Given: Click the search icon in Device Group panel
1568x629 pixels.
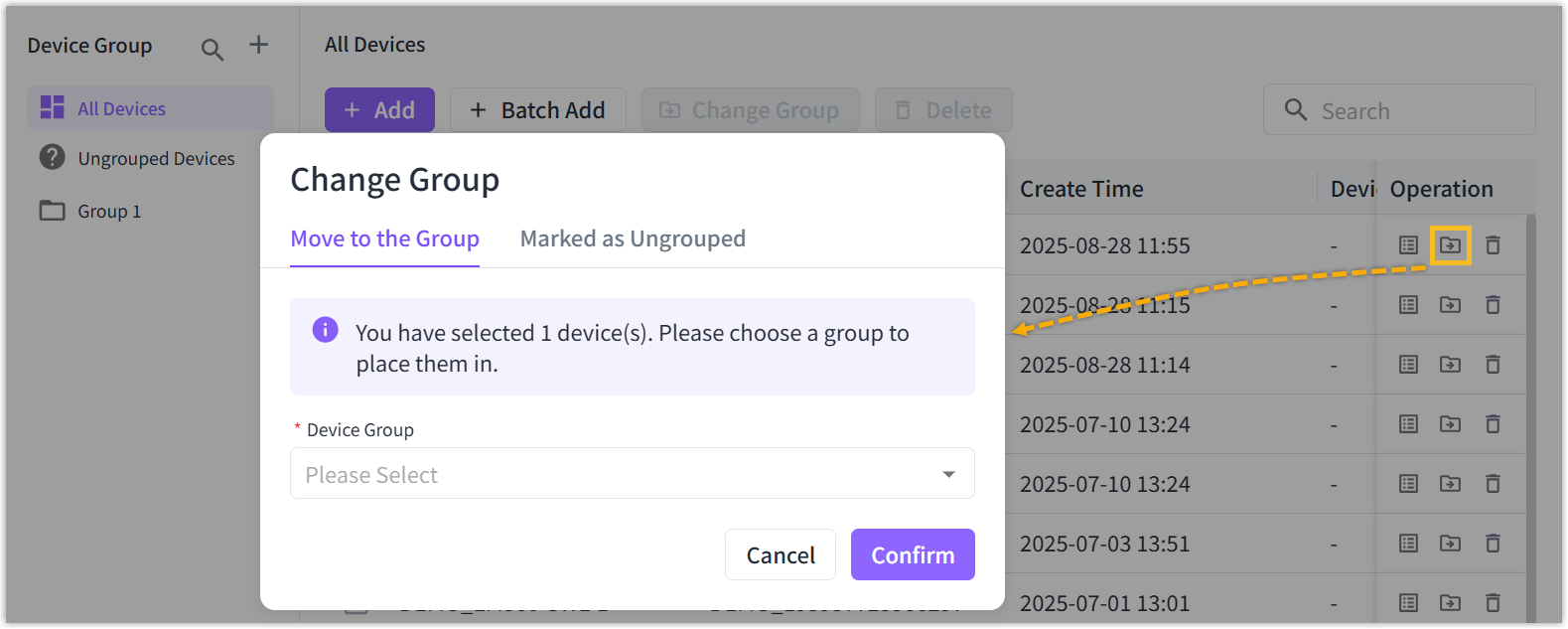Looking at the screenshot, I should point(212,49).
